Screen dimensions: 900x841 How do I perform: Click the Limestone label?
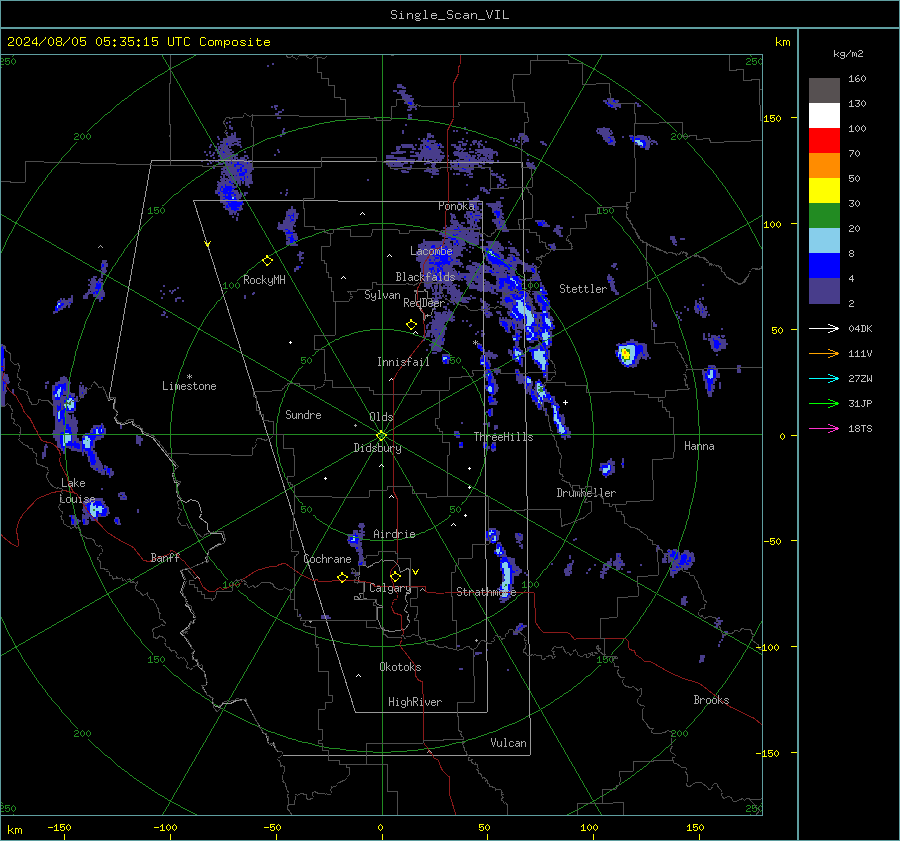[189, 386]
